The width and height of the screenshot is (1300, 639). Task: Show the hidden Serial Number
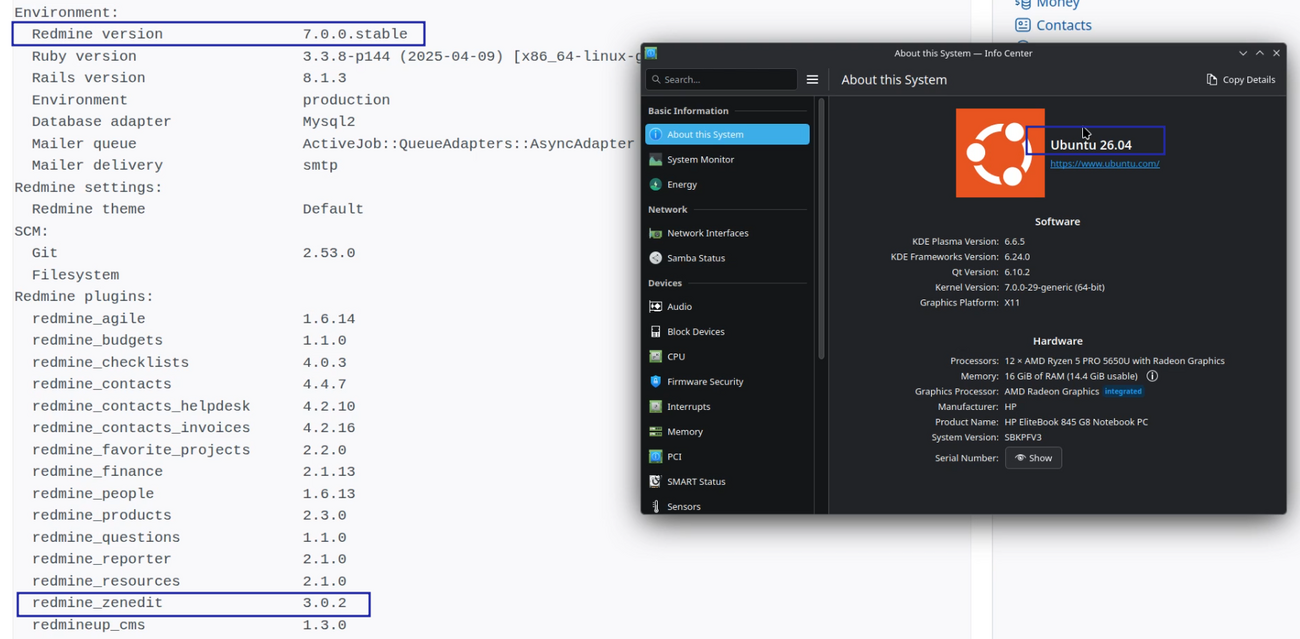click(1033, 458)
